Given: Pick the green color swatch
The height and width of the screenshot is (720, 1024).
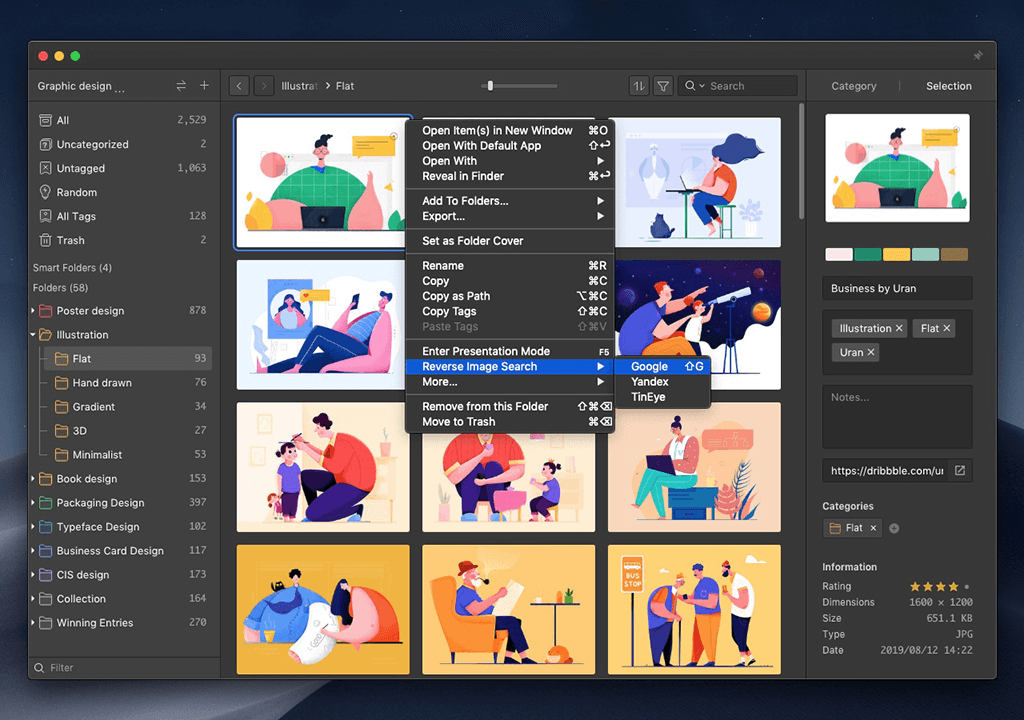Looking at the screenshot, I should click(868, 255).
